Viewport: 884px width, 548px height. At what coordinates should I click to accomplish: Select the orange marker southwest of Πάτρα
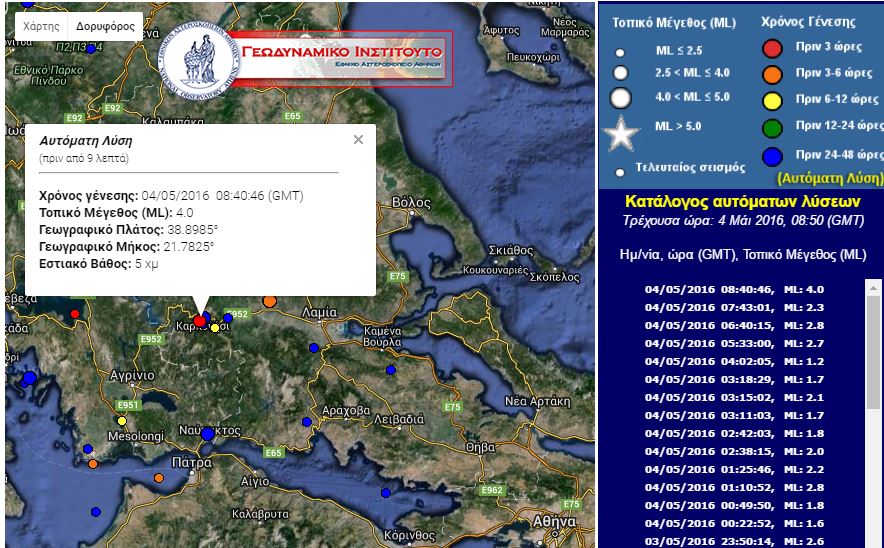click(x=159, y=478)
